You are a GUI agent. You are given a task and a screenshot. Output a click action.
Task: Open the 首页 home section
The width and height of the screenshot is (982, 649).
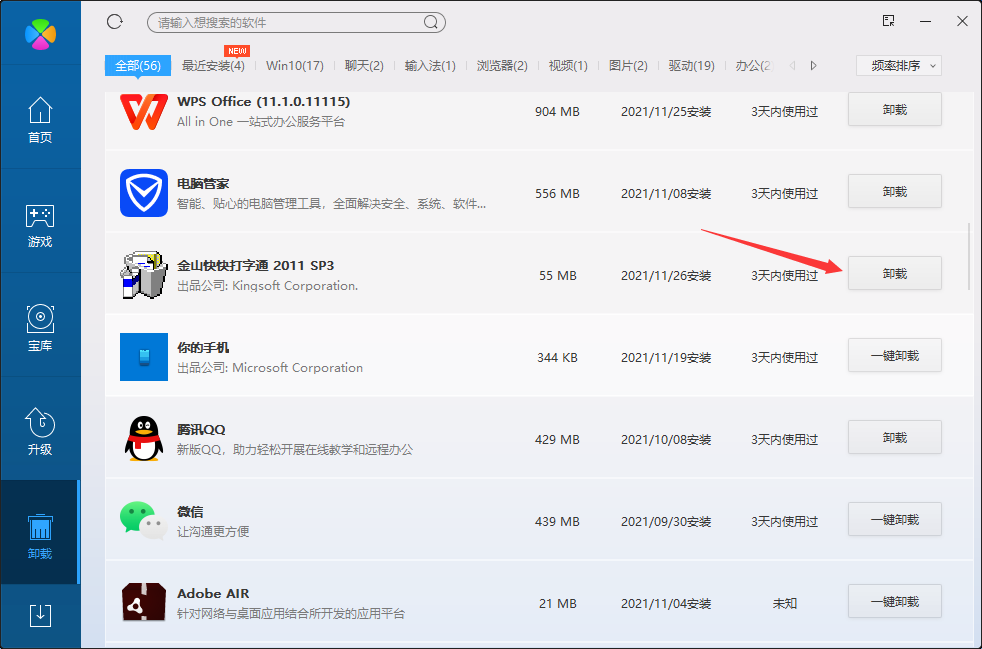pyautogui.click(x=40, y=120)
